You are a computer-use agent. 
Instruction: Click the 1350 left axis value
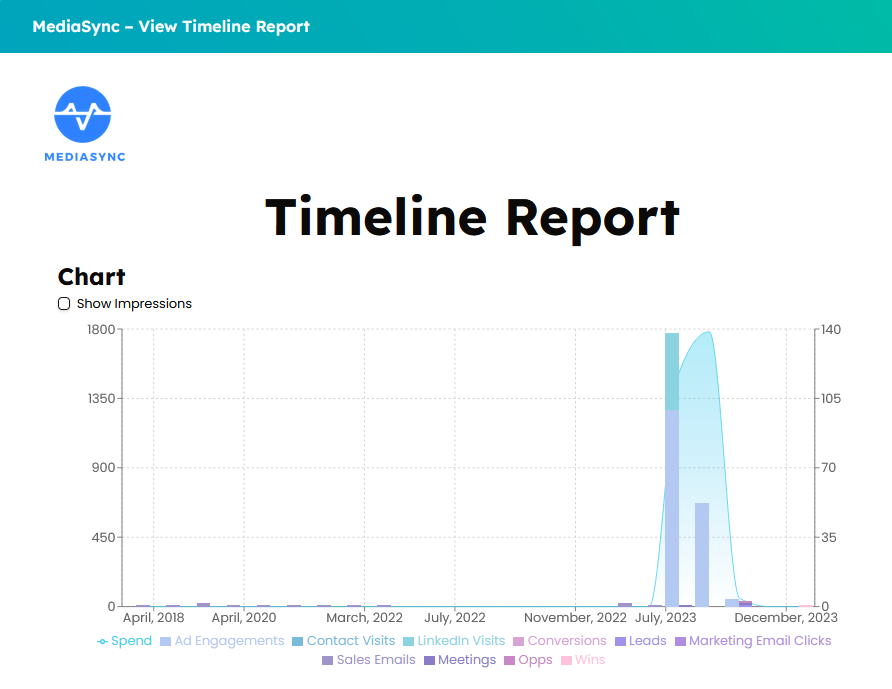pyautogui.click(x=101, y=398)
